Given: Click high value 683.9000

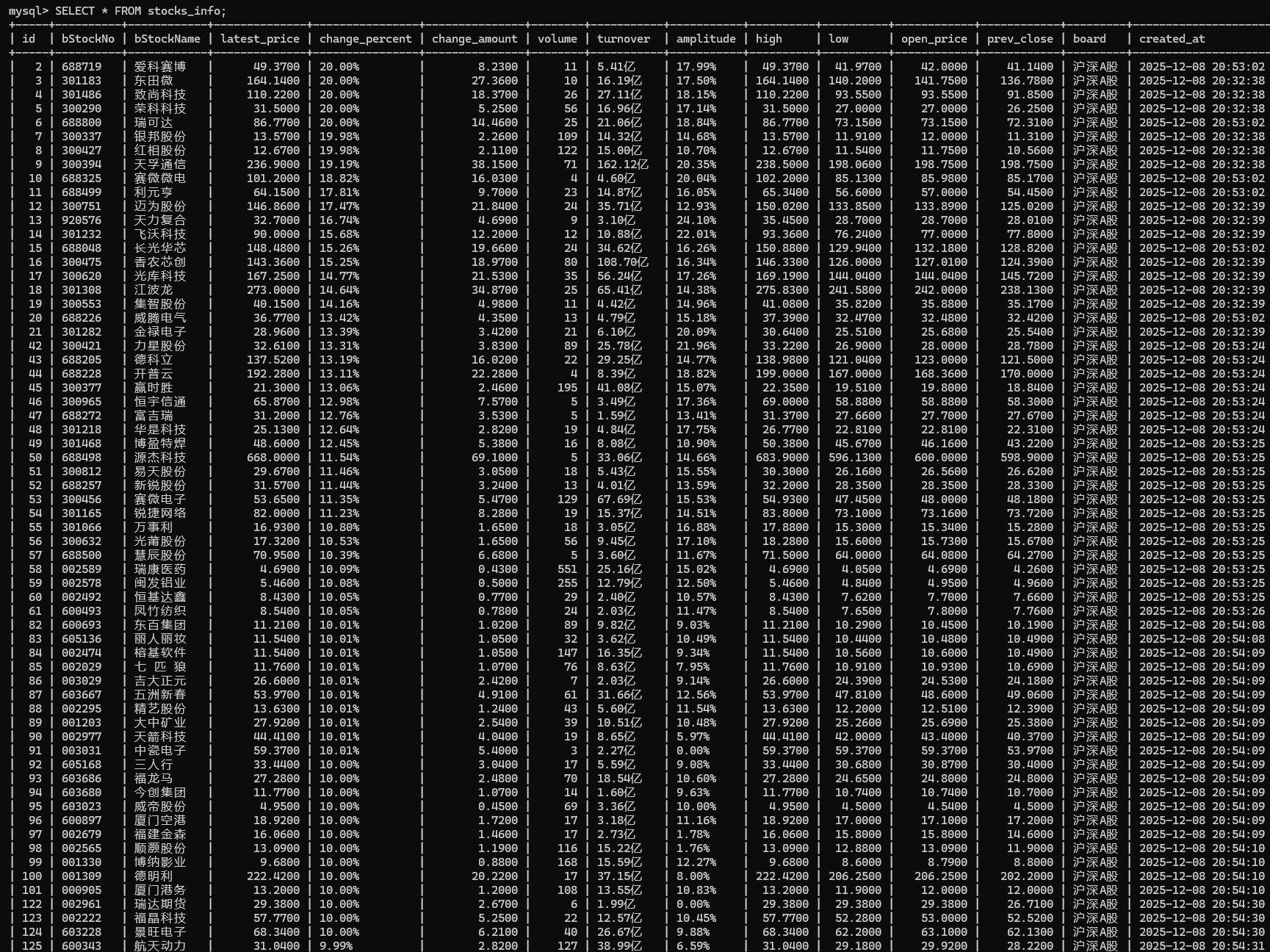Looking at the screenshot, I should tap(782, 458).
